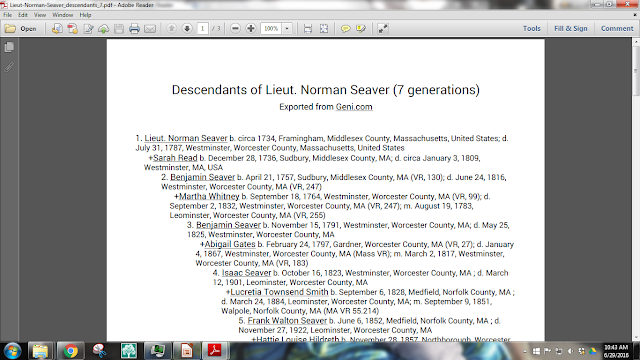Print the document with printer icon
Screen dimensions: 640x360
134,29
